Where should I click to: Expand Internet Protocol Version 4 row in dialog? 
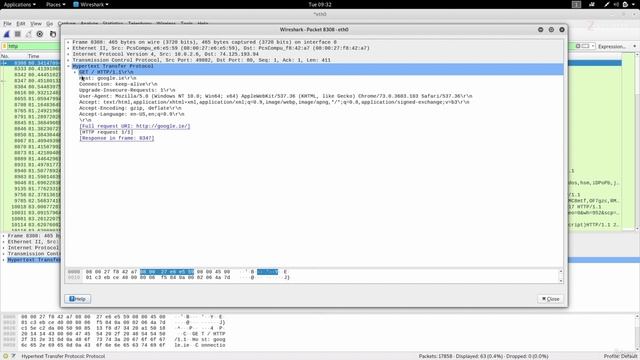[68, 54]
